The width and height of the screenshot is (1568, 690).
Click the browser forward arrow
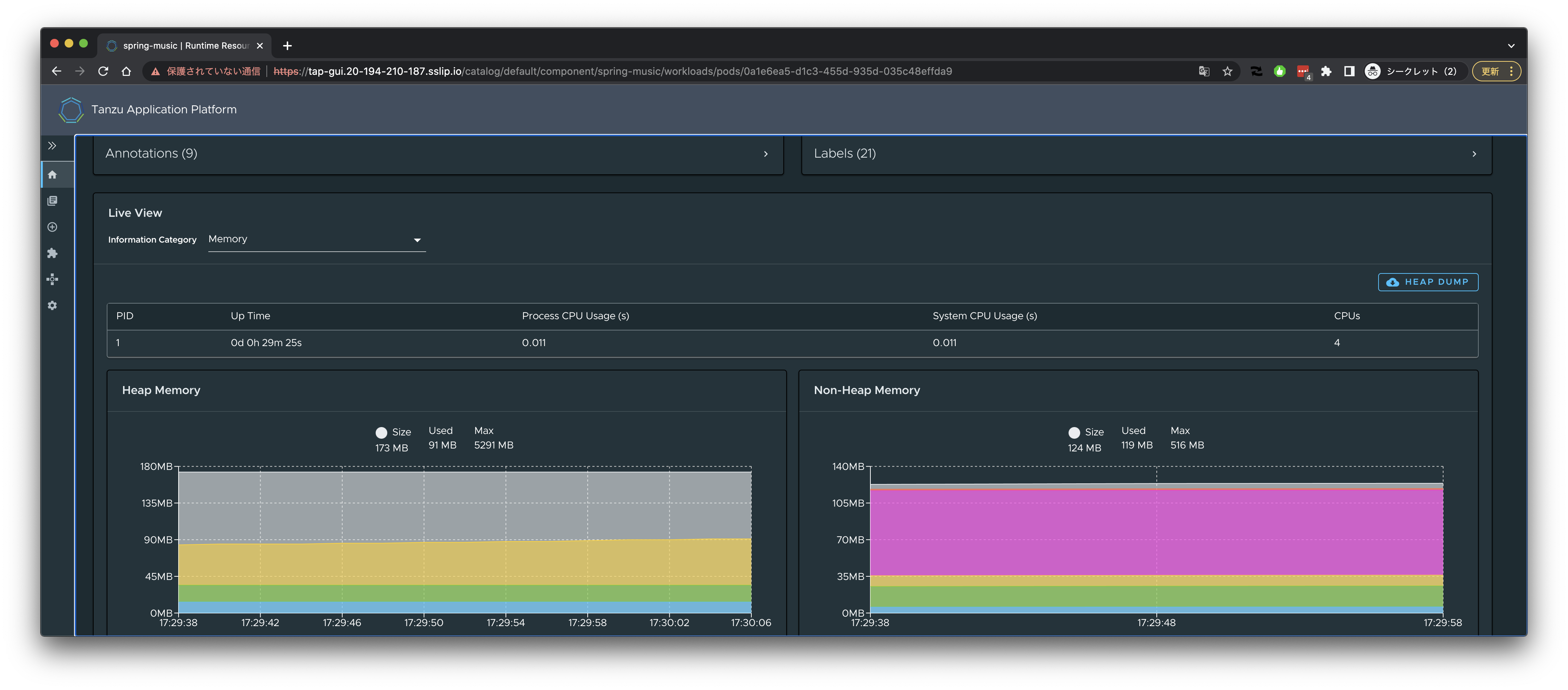tap(80, 71)
